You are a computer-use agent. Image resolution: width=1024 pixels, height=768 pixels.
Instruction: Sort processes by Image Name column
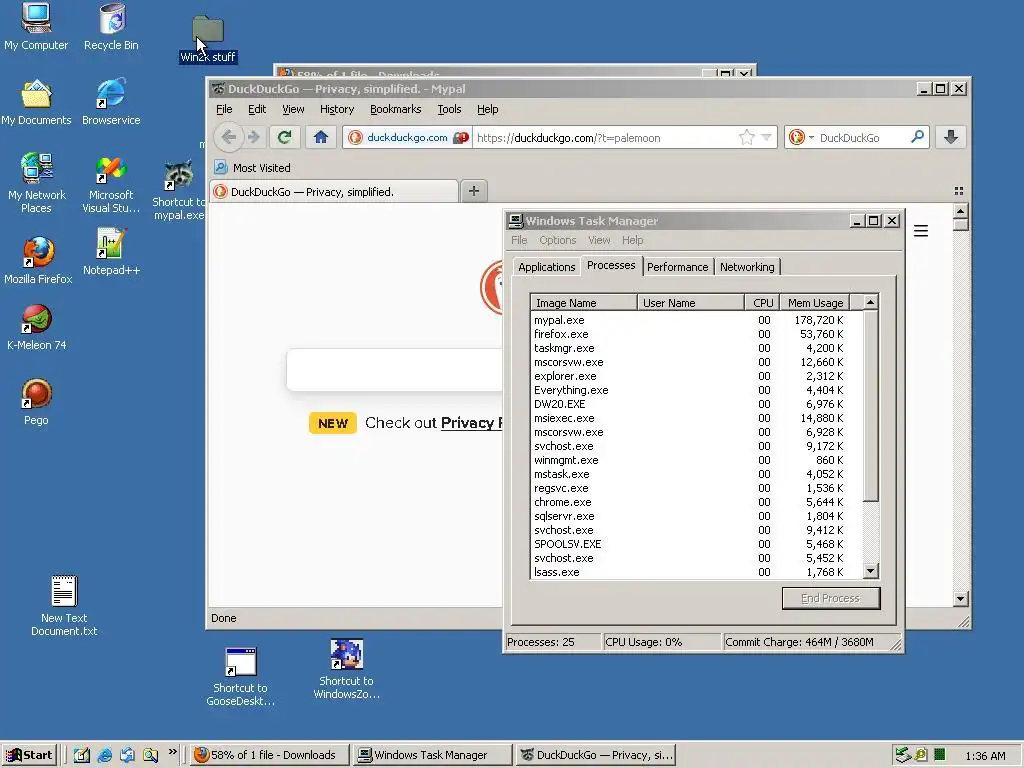click(583, 302)
